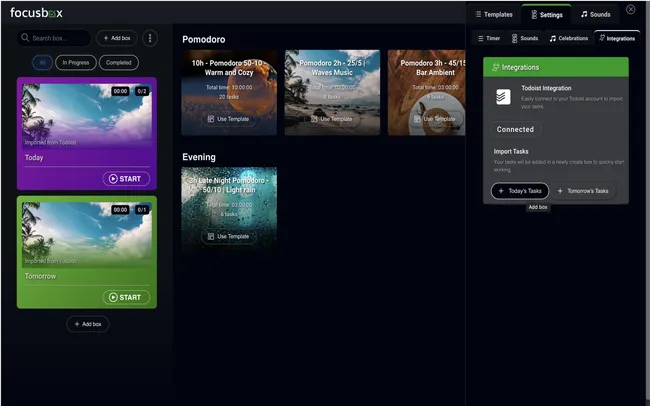Import Today's Tasks from Todoist
The image size is (650, 406).
point(519,191)
